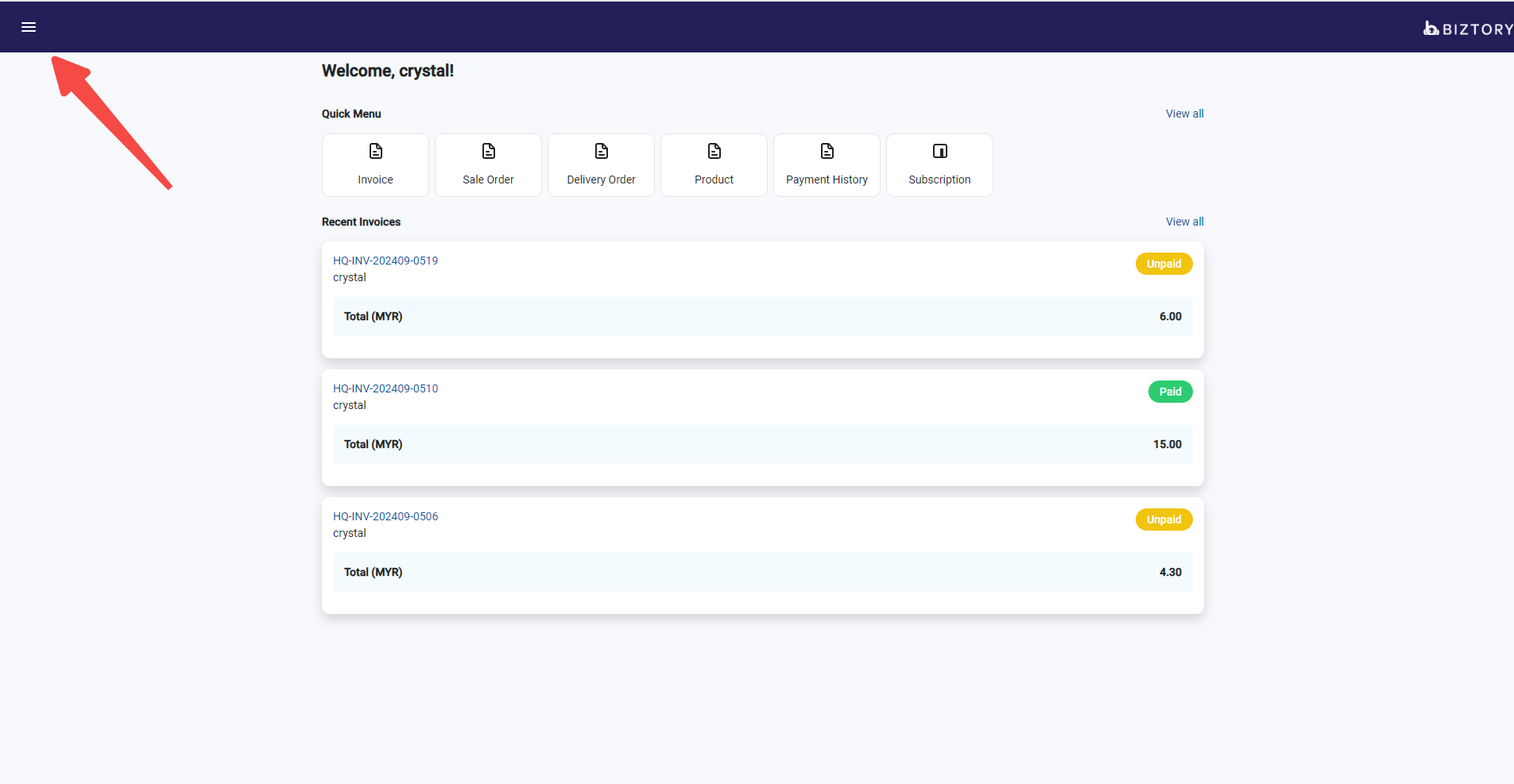Click the Delivery Order document icon

602,151
